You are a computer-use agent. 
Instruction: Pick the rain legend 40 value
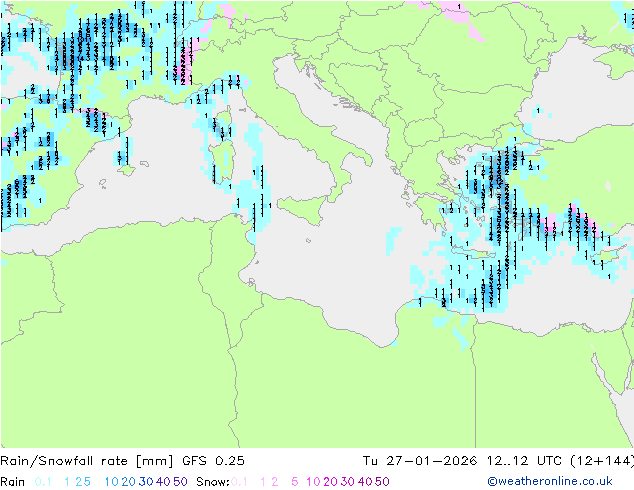[x=163, y=482]
